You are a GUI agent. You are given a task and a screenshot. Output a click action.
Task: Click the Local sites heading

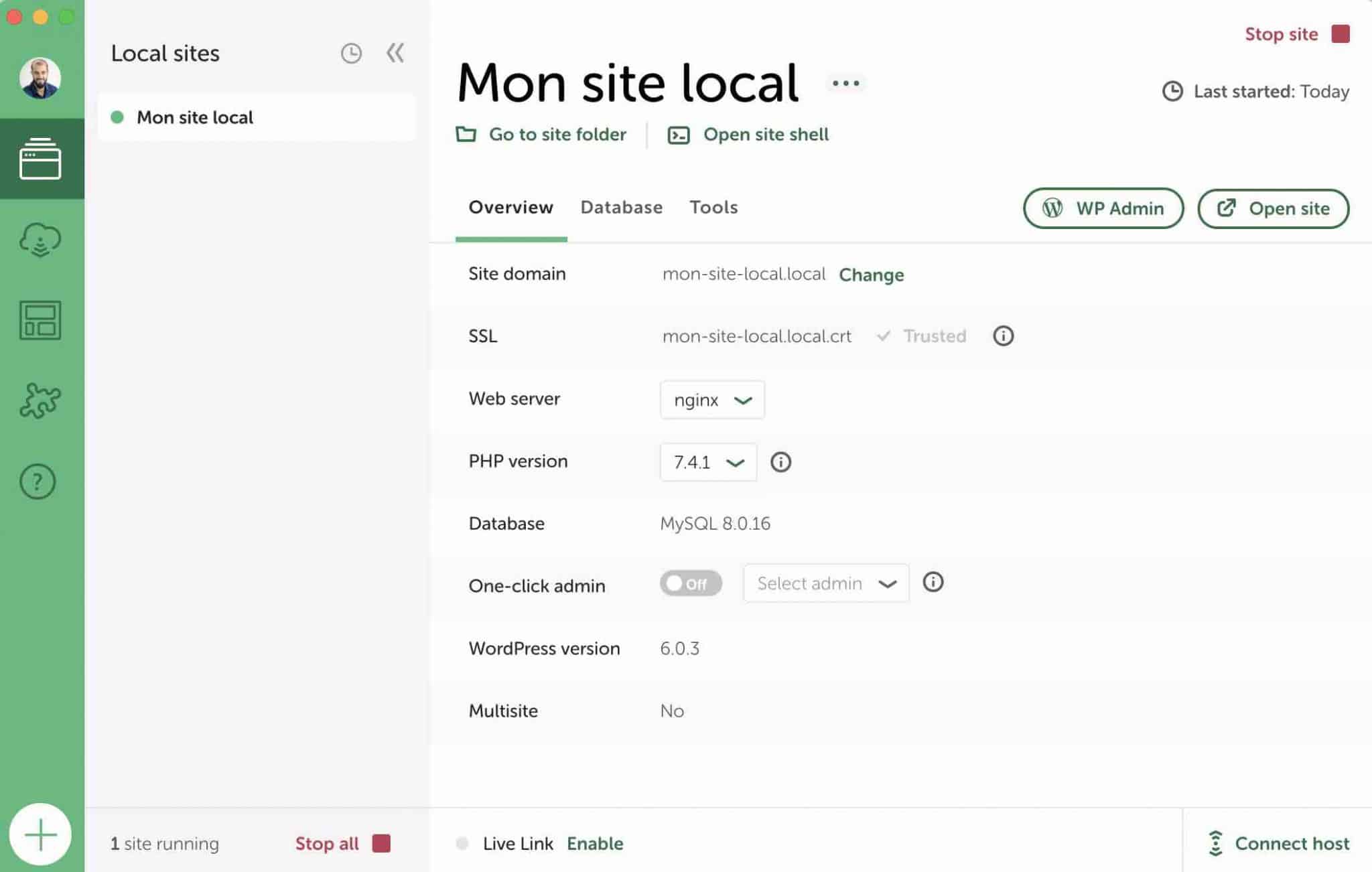165,53
